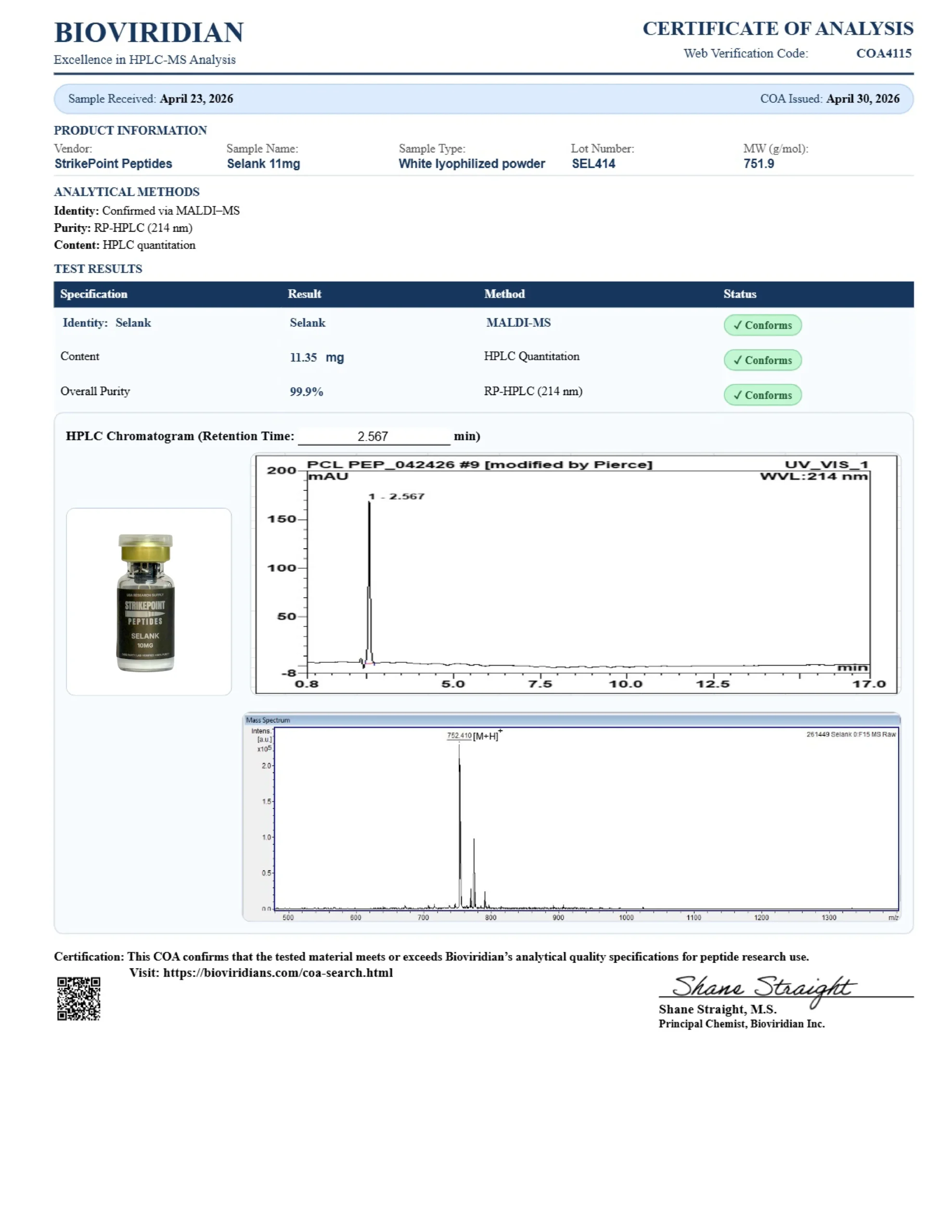Select the 'Content: HPLC quantitation' line
The height and width of the screenshot is (1232, 952).
point(125,245)
